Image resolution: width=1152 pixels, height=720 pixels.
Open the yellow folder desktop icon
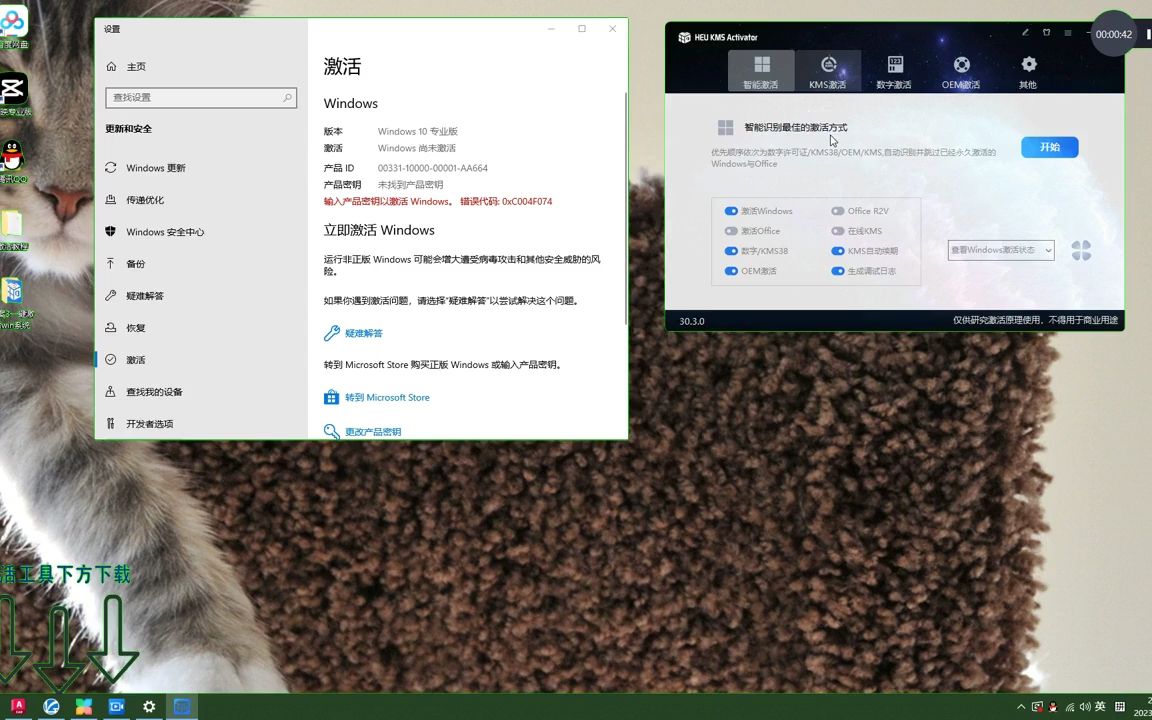(12, 229)
